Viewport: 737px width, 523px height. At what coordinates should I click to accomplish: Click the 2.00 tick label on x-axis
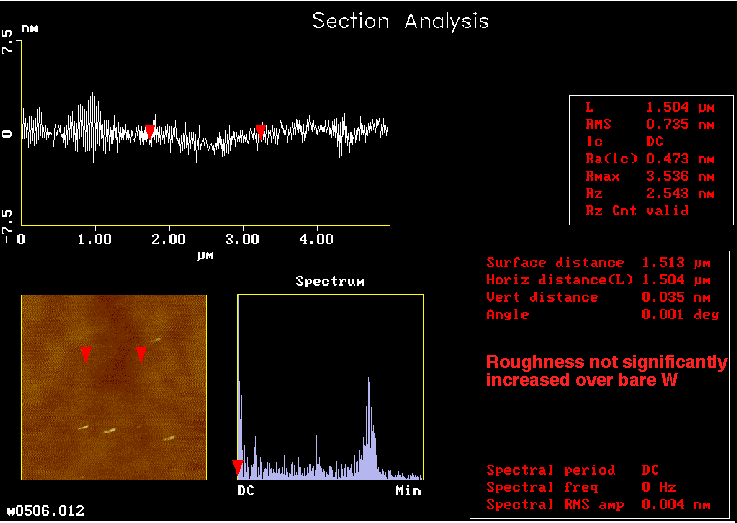coord(169,239)
